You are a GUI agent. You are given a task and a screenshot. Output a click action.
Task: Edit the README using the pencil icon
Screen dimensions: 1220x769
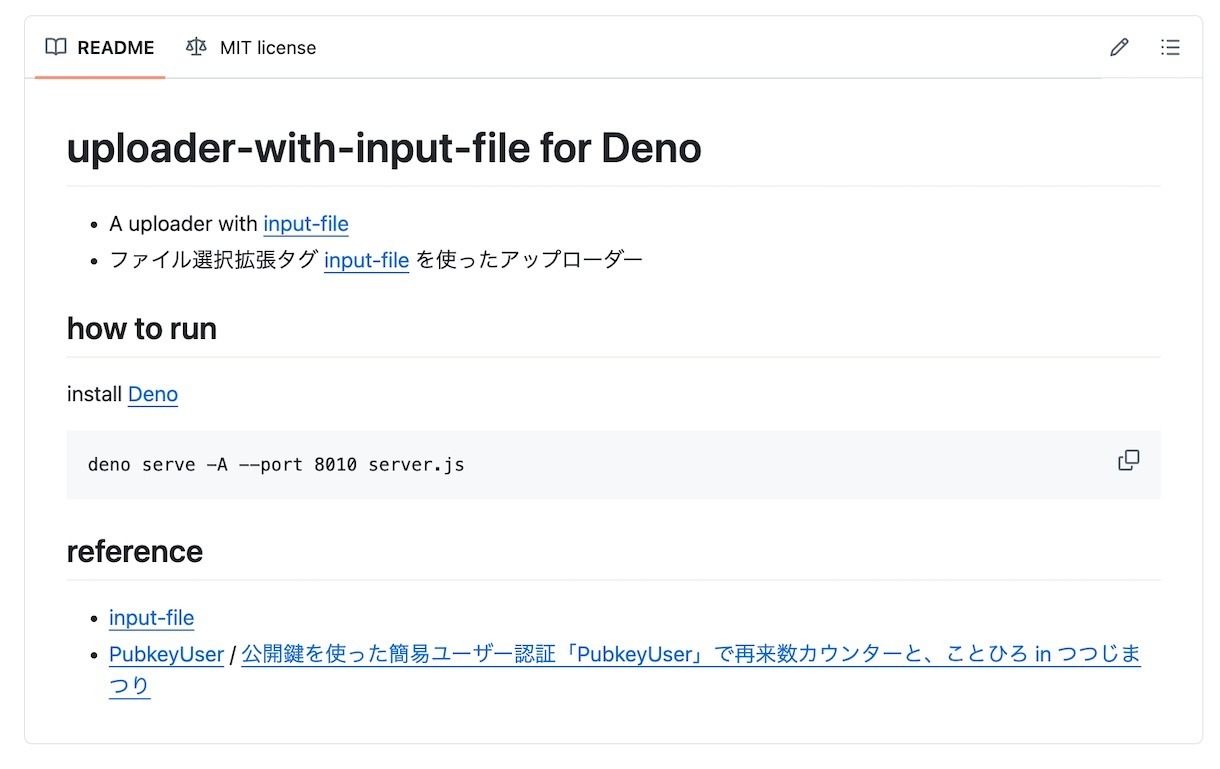[1119, 47]
